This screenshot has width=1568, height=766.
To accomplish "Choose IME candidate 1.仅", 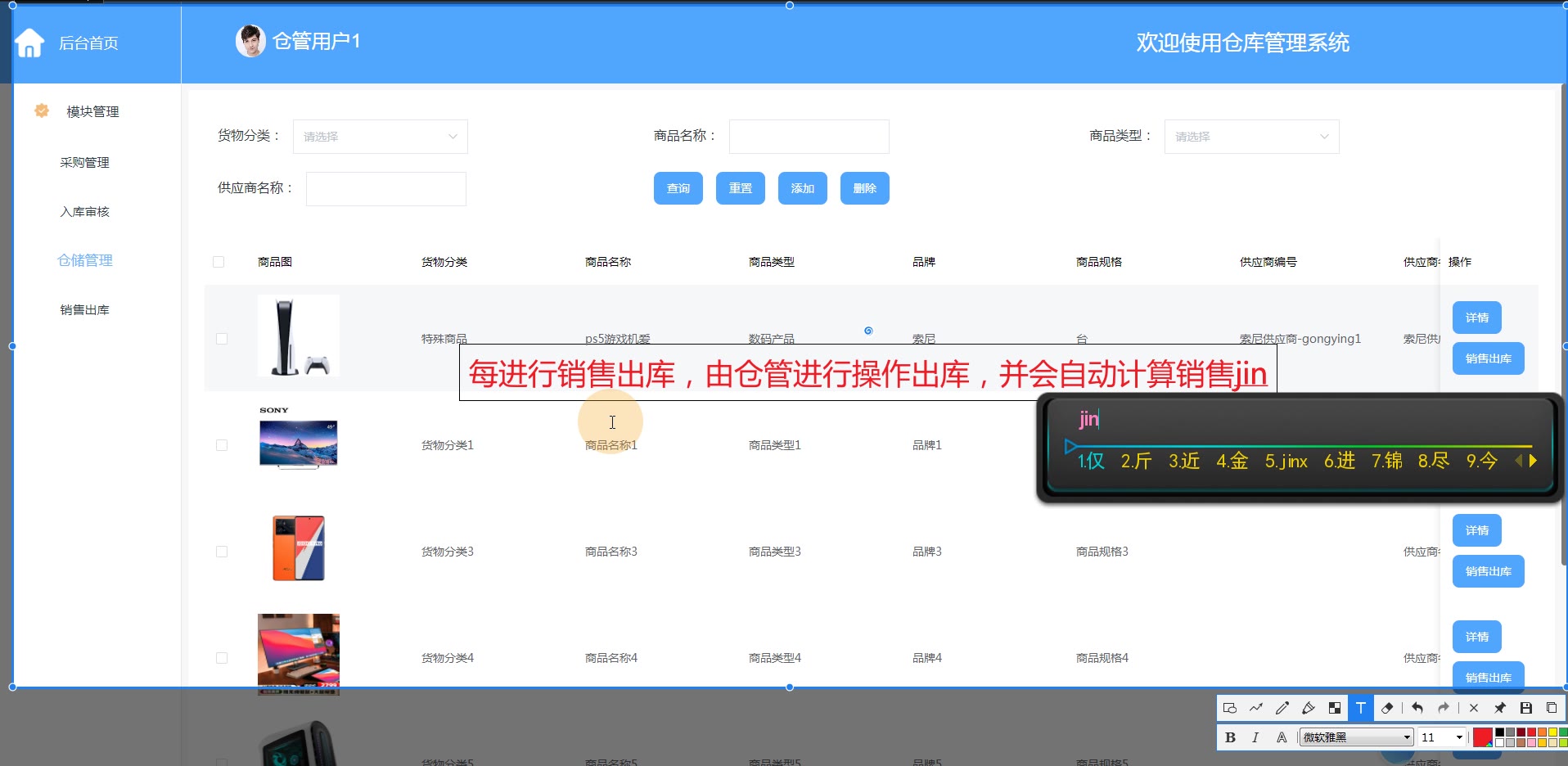I will point(1091,461).
